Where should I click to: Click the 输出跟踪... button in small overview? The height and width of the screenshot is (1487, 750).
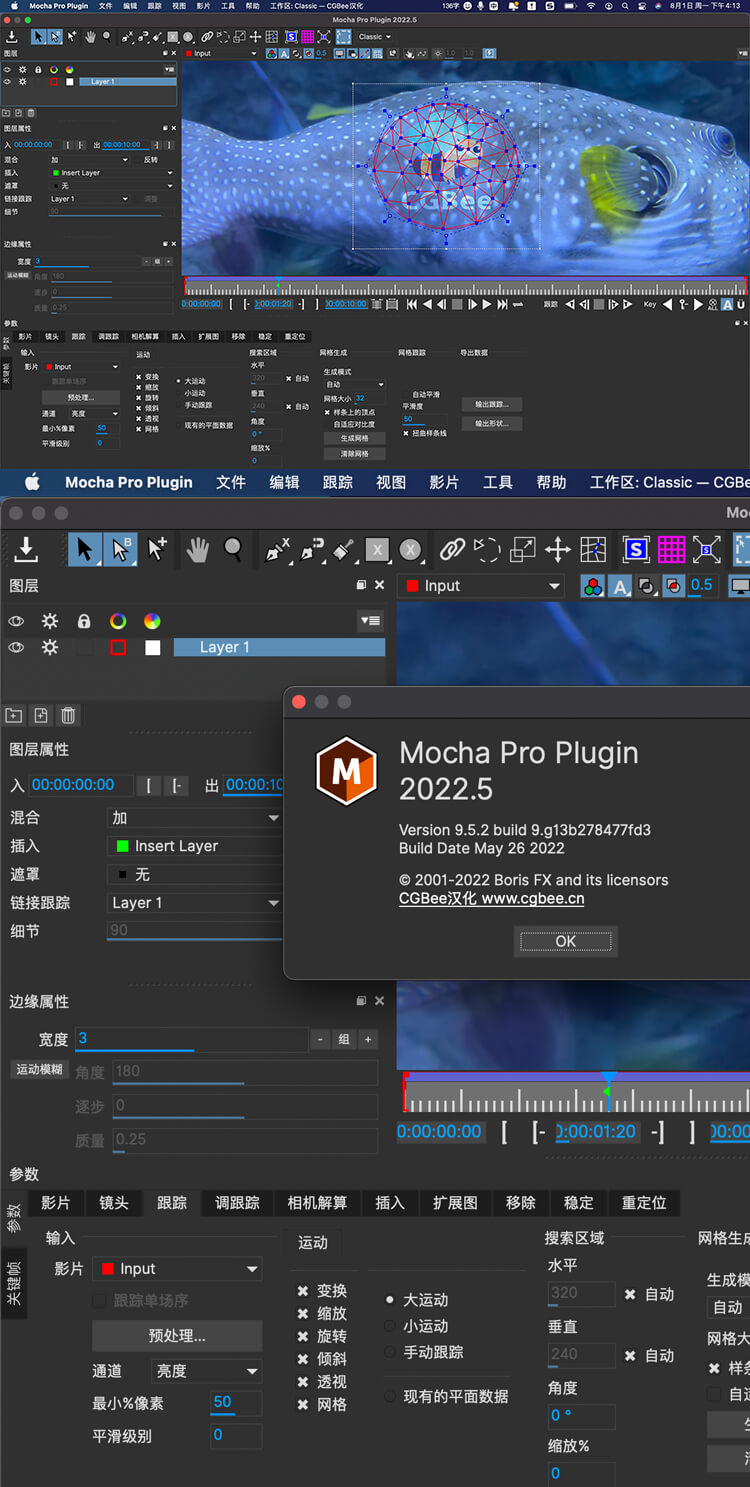click(x=491, y=404)
